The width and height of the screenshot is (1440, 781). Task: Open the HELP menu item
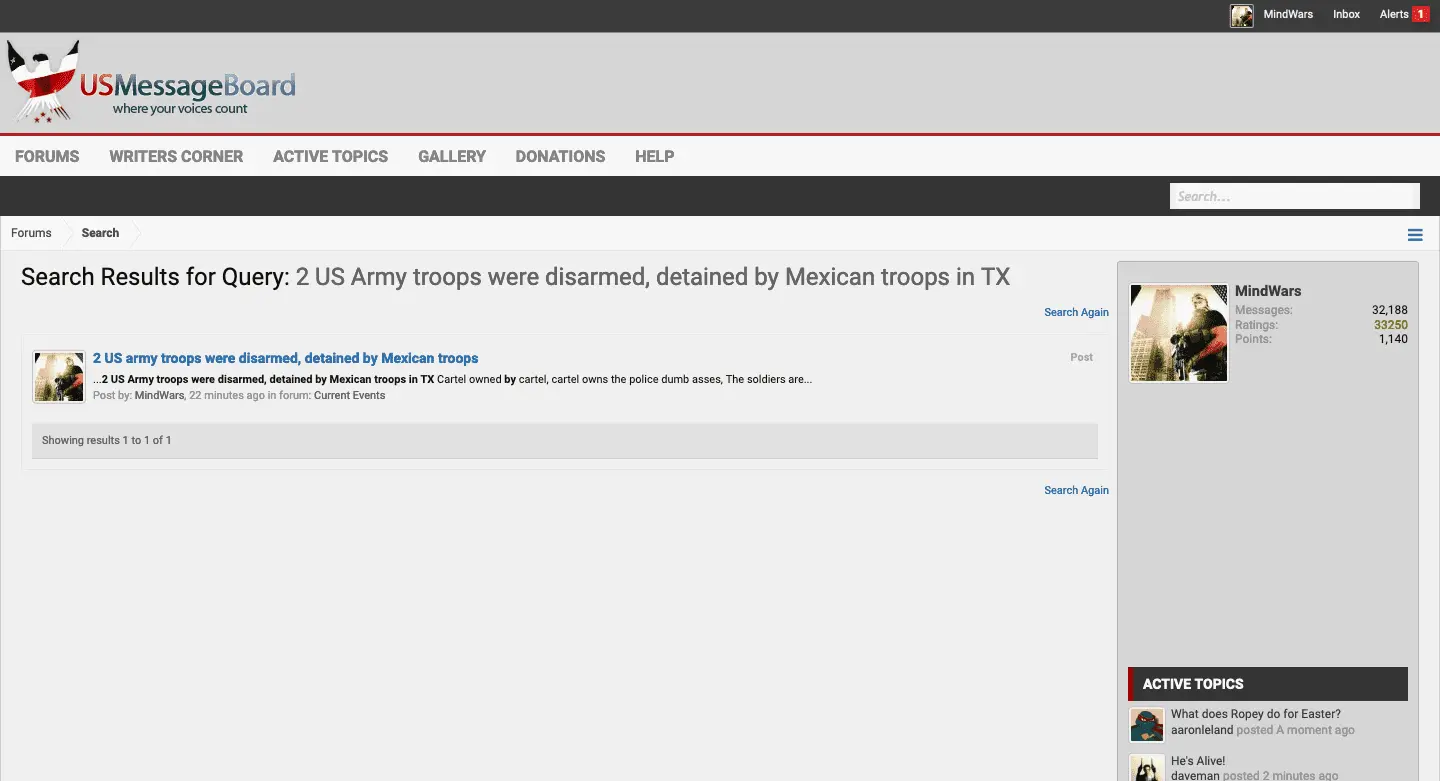(654, 156)
